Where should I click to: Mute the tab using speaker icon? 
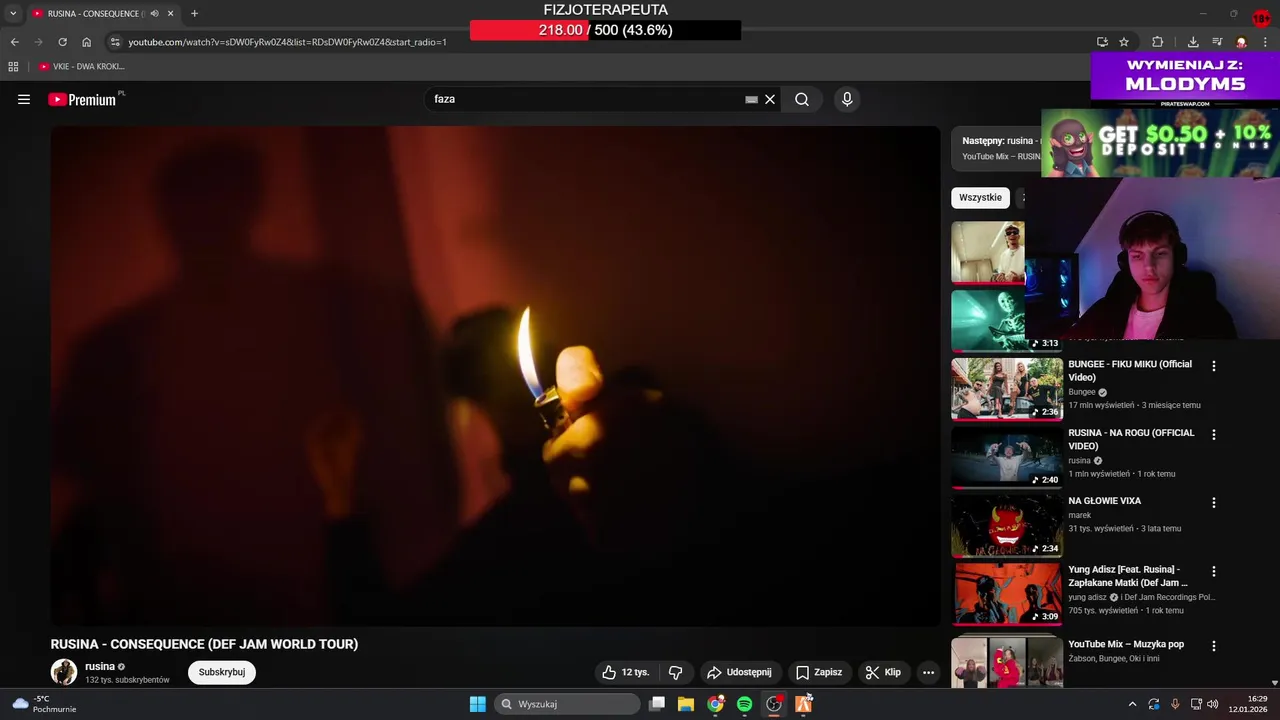154,13
